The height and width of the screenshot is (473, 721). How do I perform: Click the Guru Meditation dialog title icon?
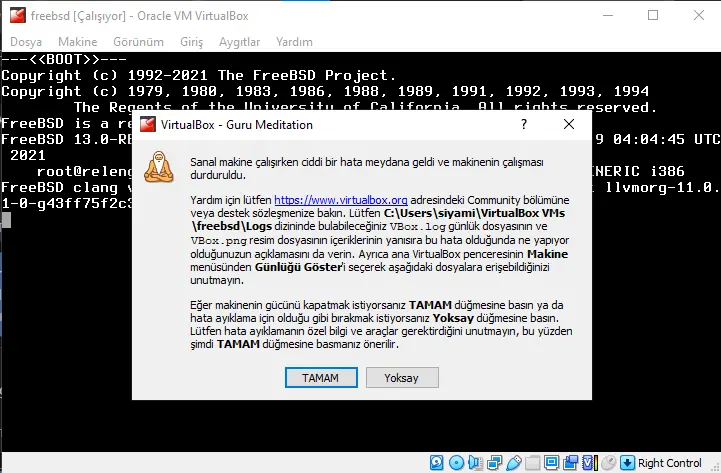[148, 124]
